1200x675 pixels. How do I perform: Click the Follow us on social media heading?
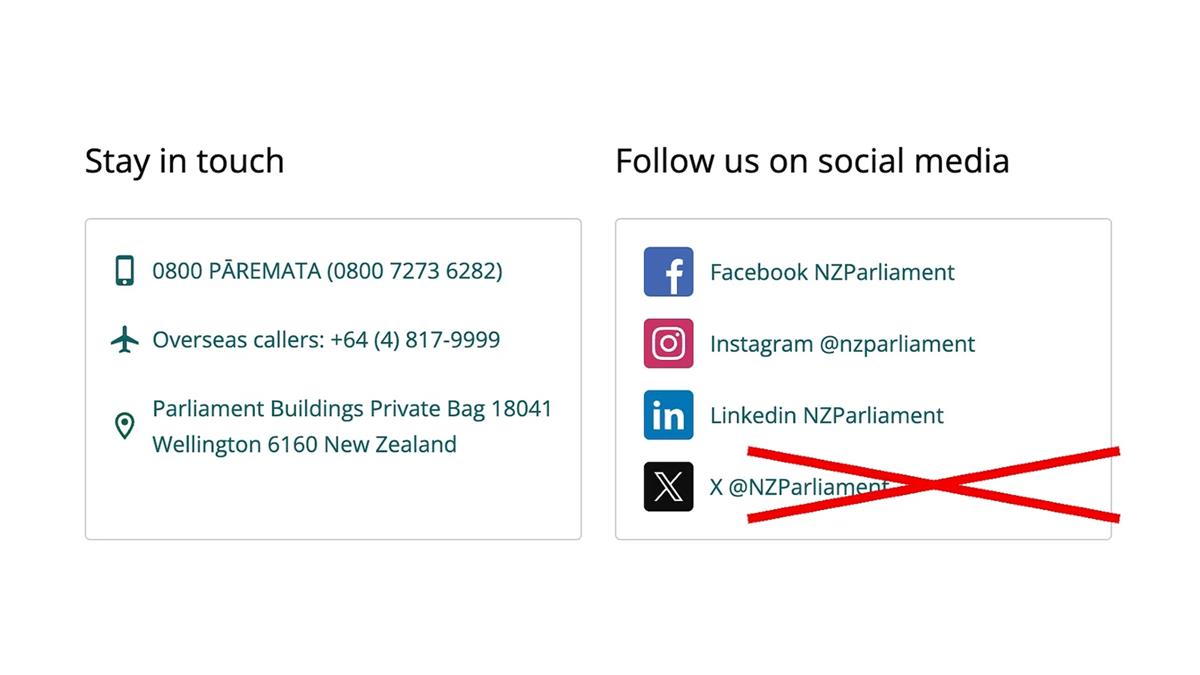click(812, 161)
